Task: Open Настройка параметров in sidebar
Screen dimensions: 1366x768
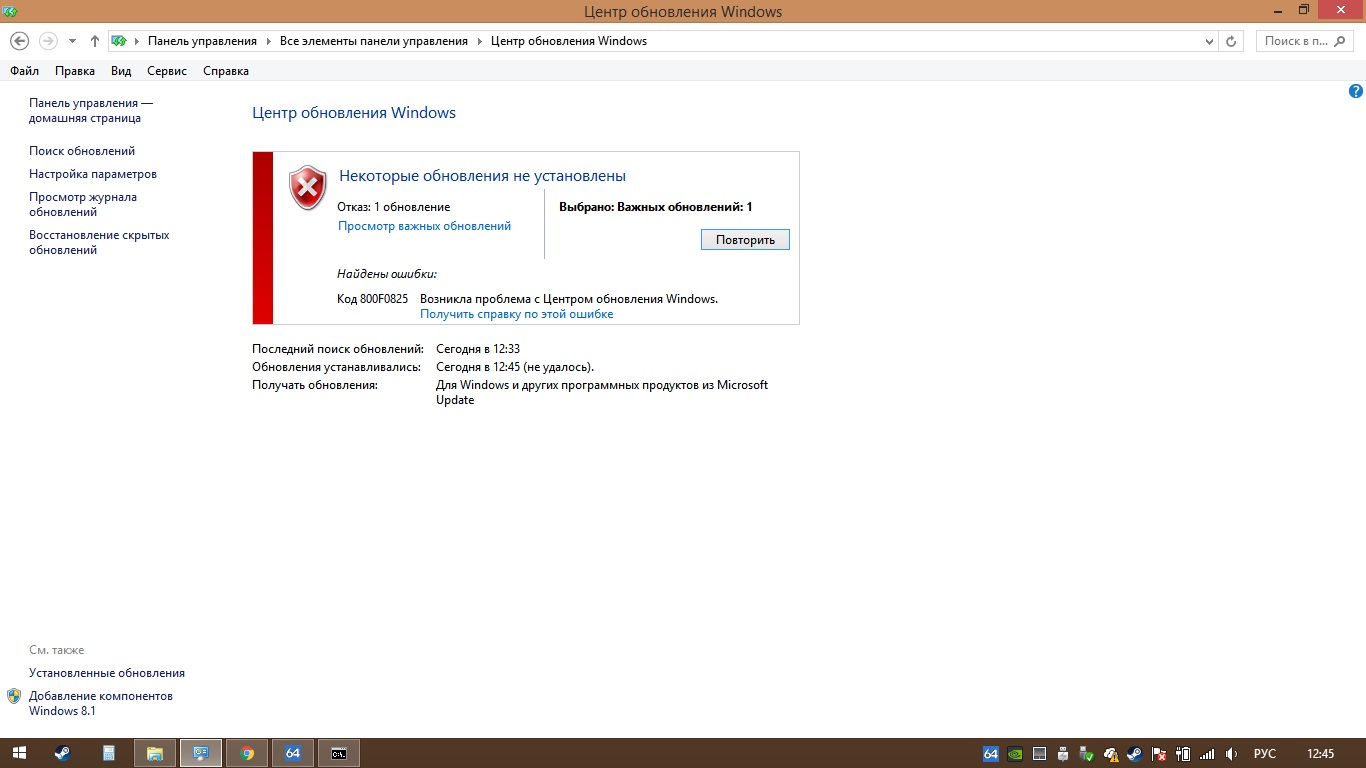Action: tap(93, 174)
